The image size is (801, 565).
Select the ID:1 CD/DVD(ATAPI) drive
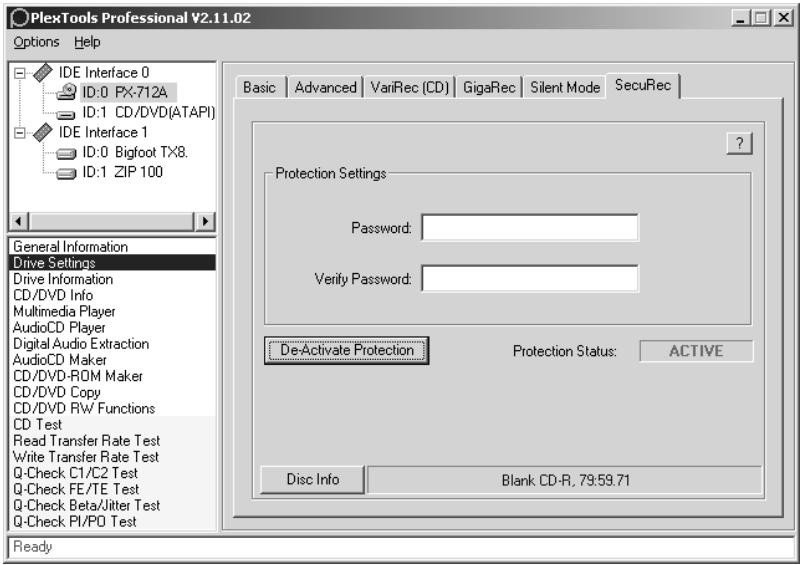click(149, 112)
